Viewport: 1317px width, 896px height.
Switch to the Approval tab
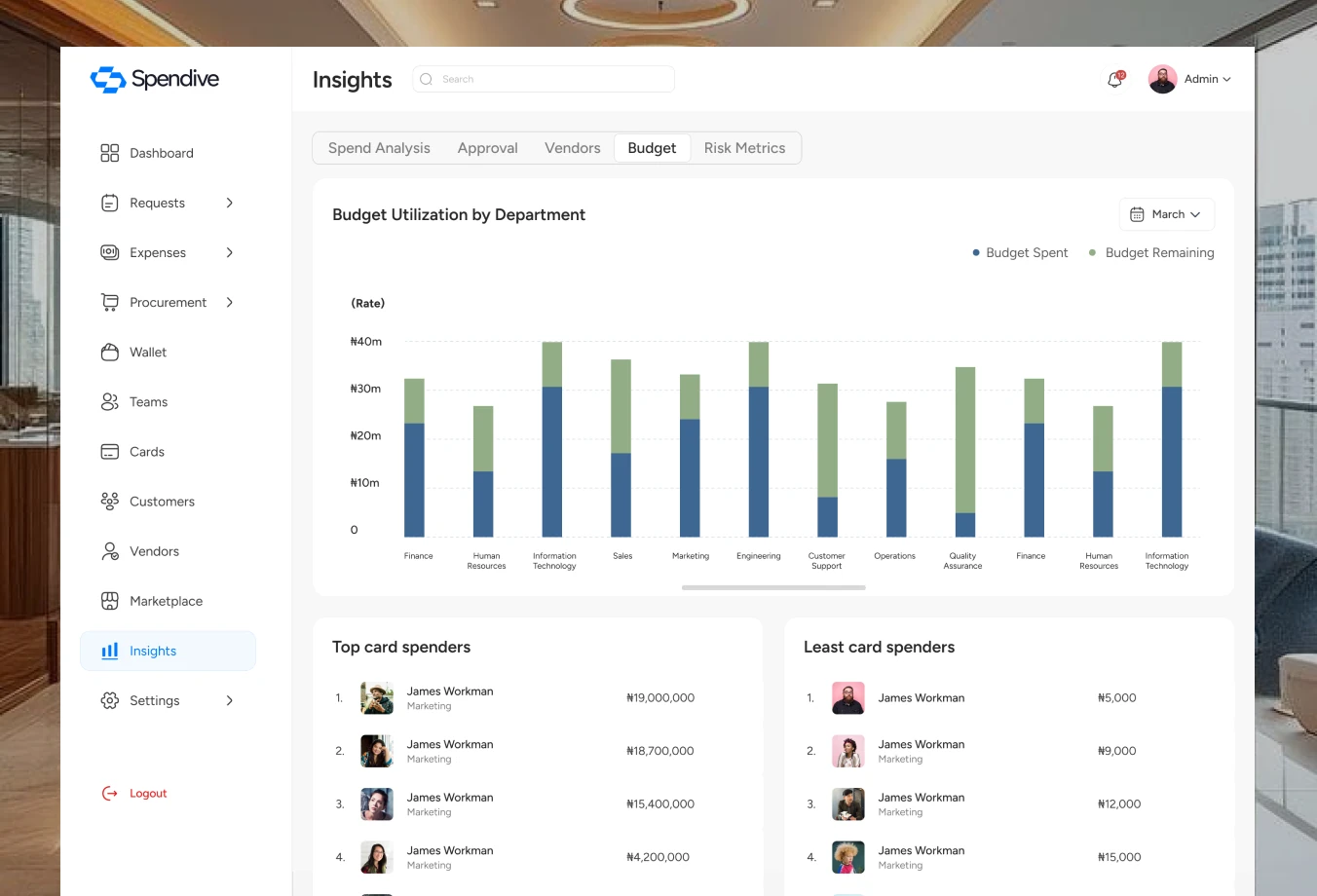point(488,148)
